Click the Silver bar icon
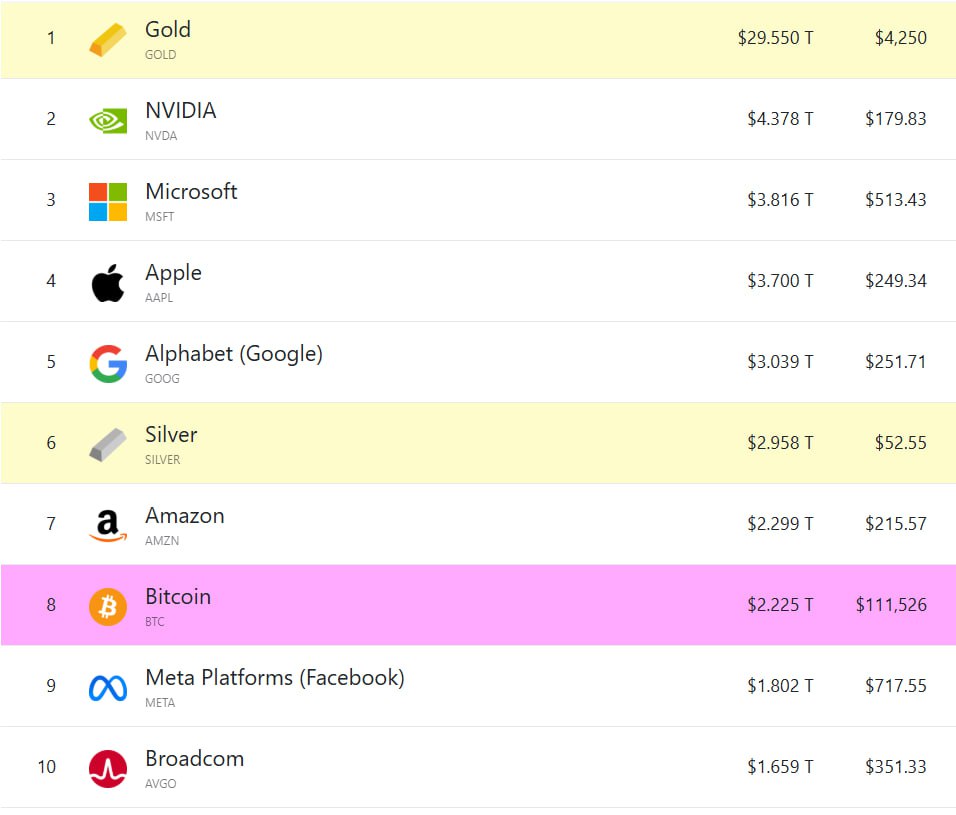This screenshot has height=815, width=956. (107, 445)
